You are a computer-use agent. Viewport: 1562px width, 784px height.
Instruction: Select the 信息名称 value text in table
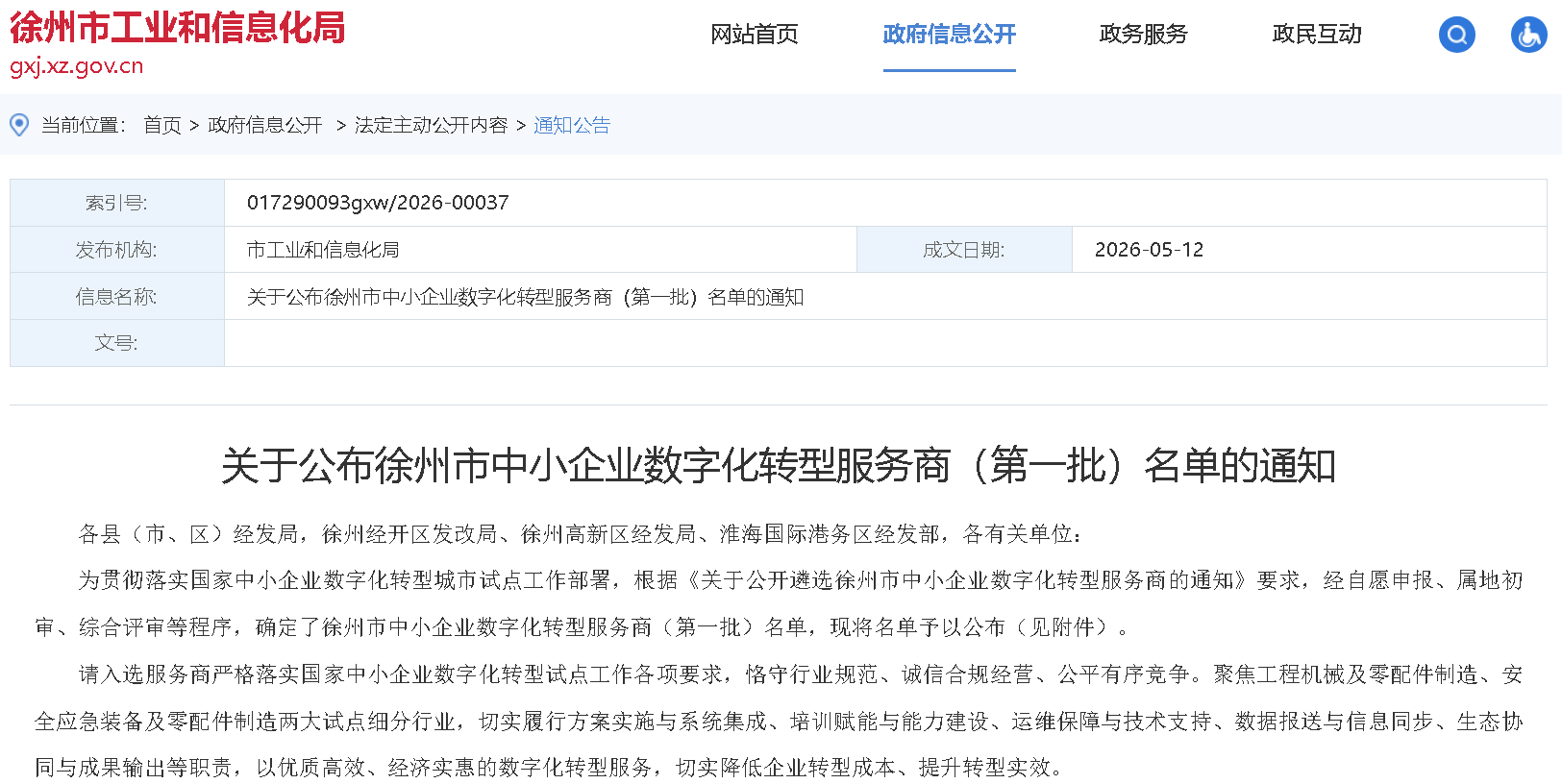[525, 297]
